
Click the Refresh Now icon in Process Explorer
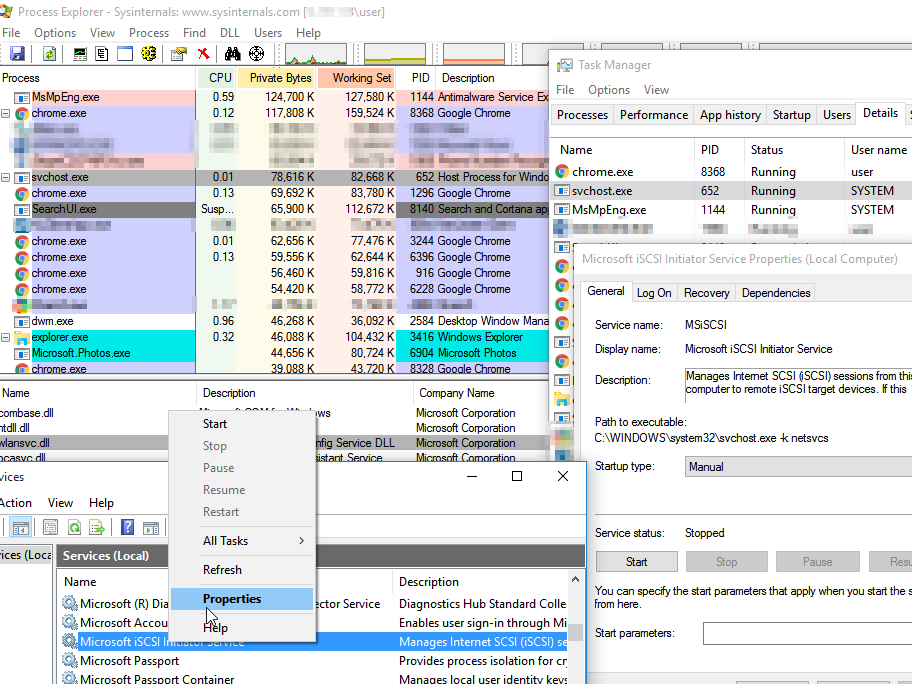point(49,54)
